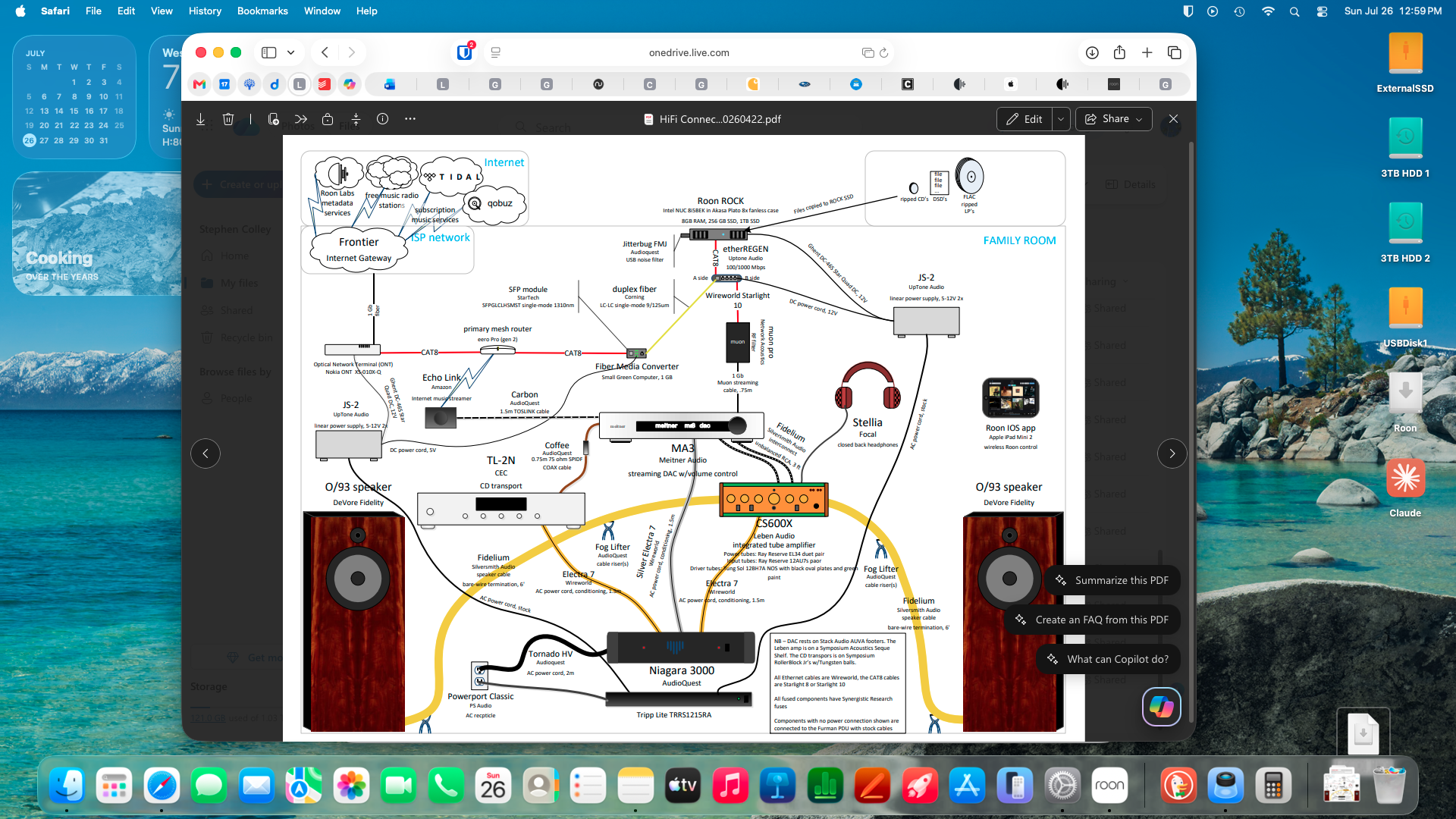This screenshot has height=819, width=1456.
Task: Open the File menu
Action: (x=93, y=11)
